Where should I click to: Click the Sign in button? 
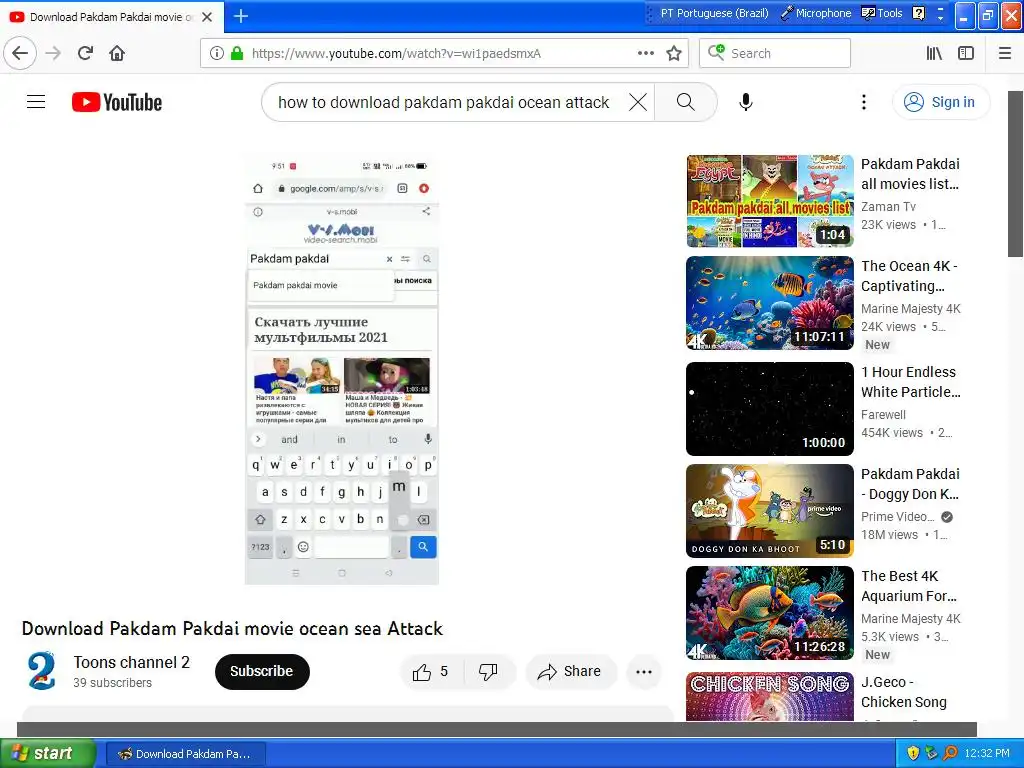pyautogui.click(x=940, y=102)
